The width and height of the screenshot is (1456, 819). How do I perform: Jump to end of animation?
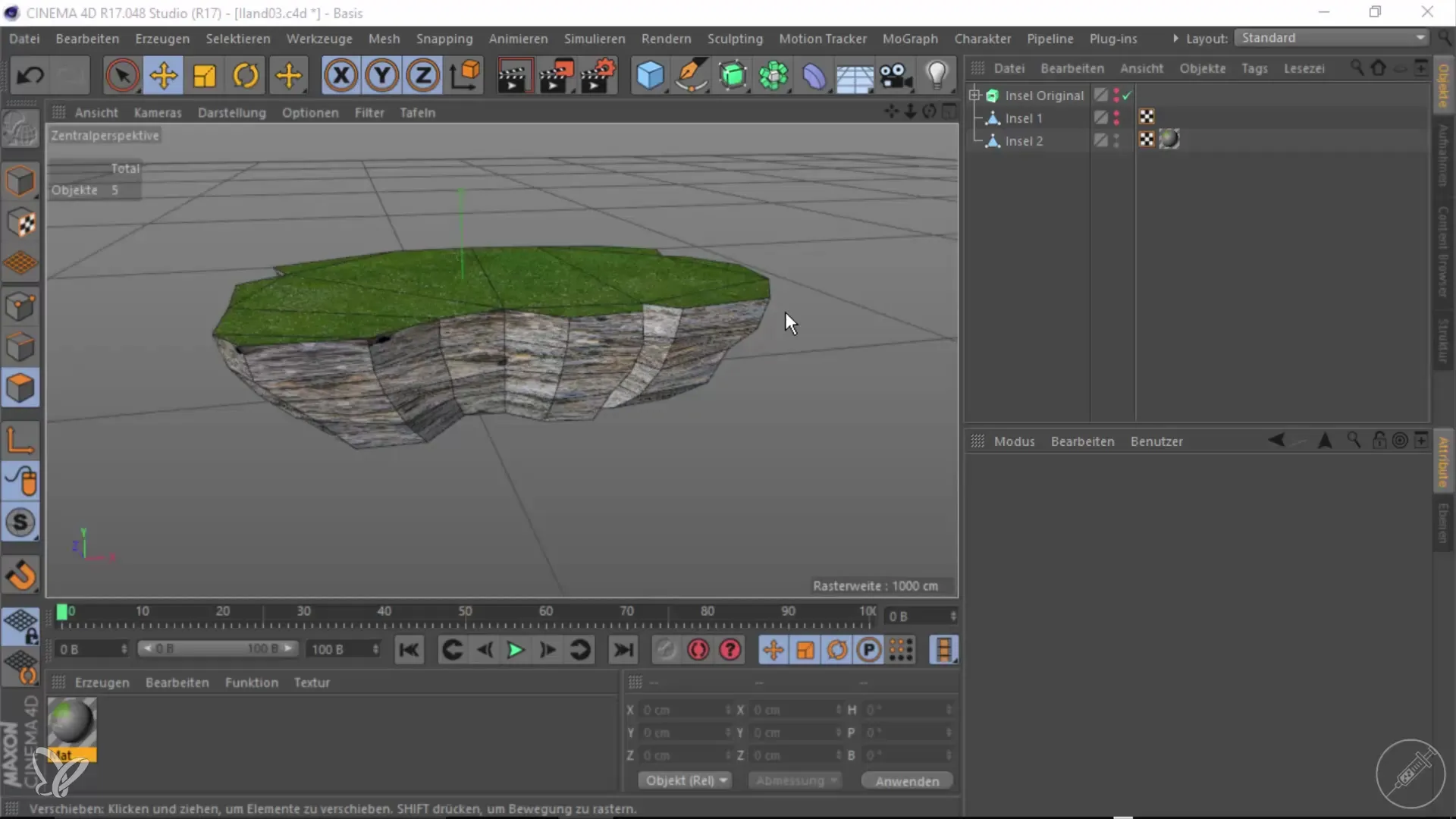pos(623,650)
